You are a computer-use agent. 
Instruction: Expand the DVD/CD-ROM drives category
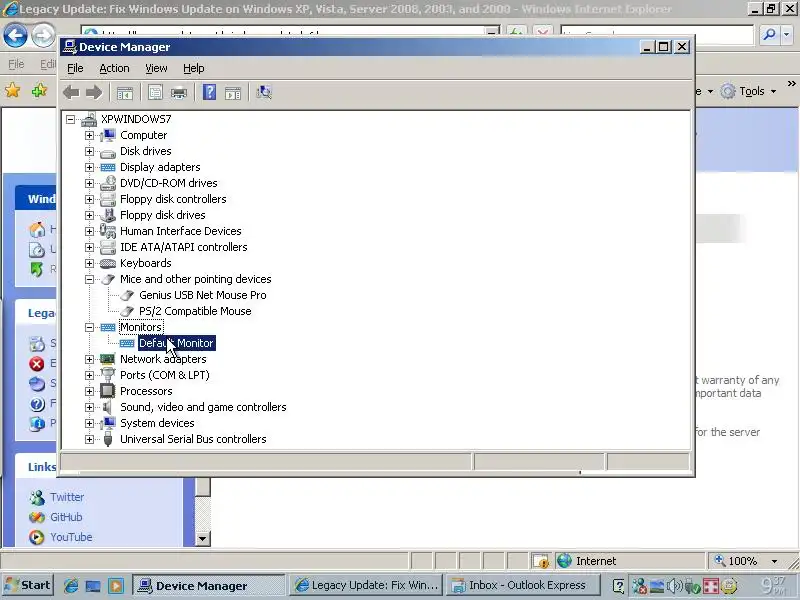point(89,183)
